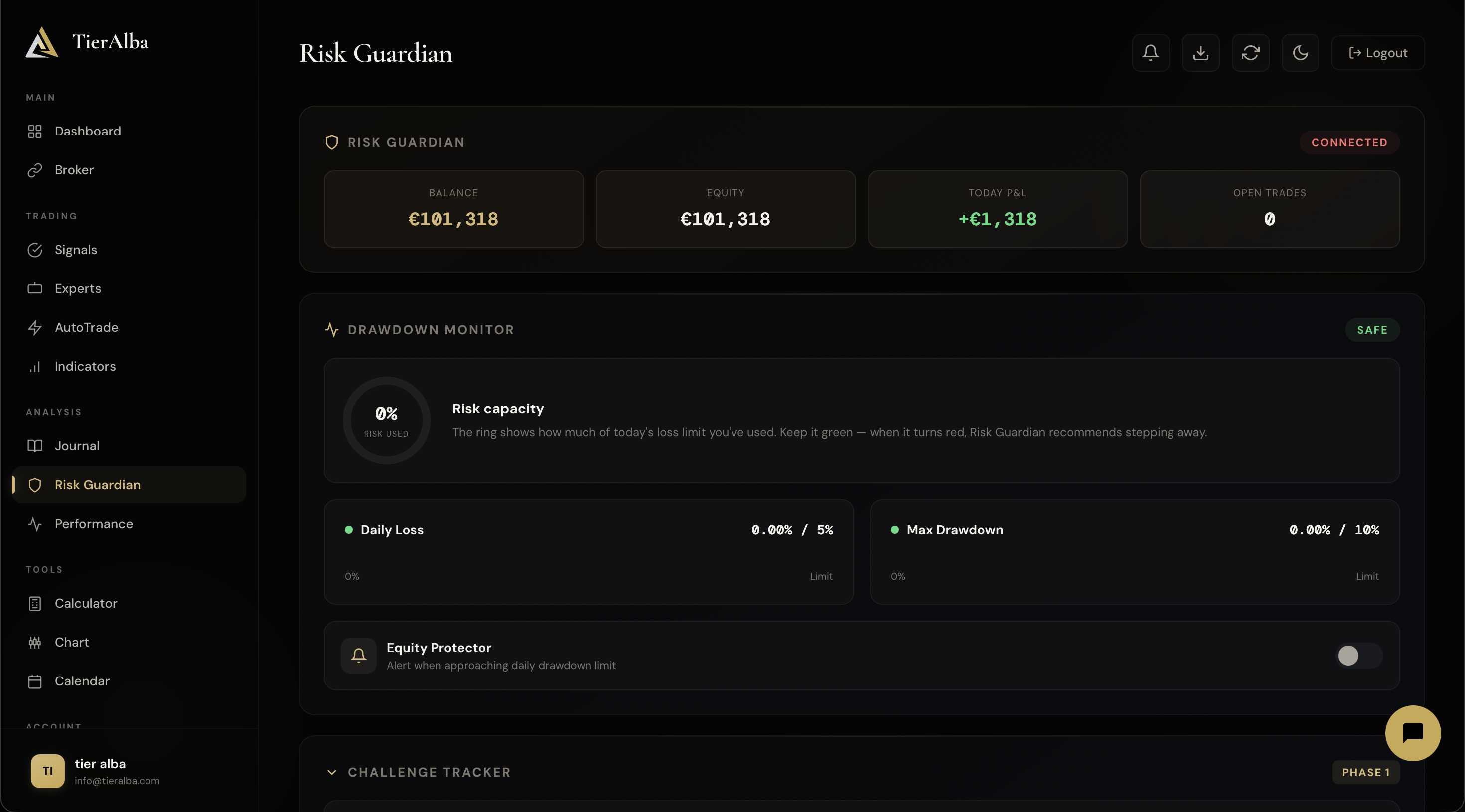Click the Phase 1 badge
Screen dimensions: 1465x812
(x=1365, y=772)
